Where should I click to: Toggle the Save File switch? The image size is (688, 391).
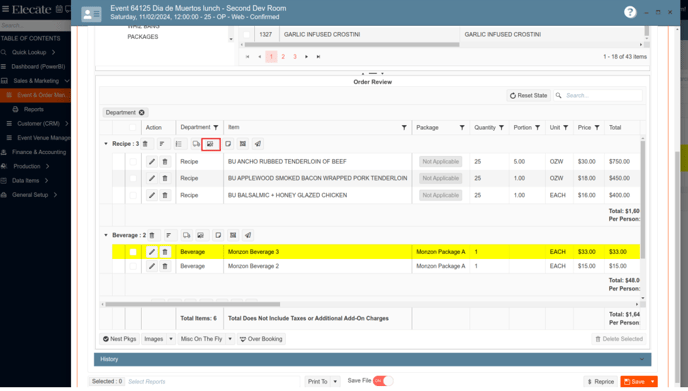pyautogui.click(x=383, y=381)
